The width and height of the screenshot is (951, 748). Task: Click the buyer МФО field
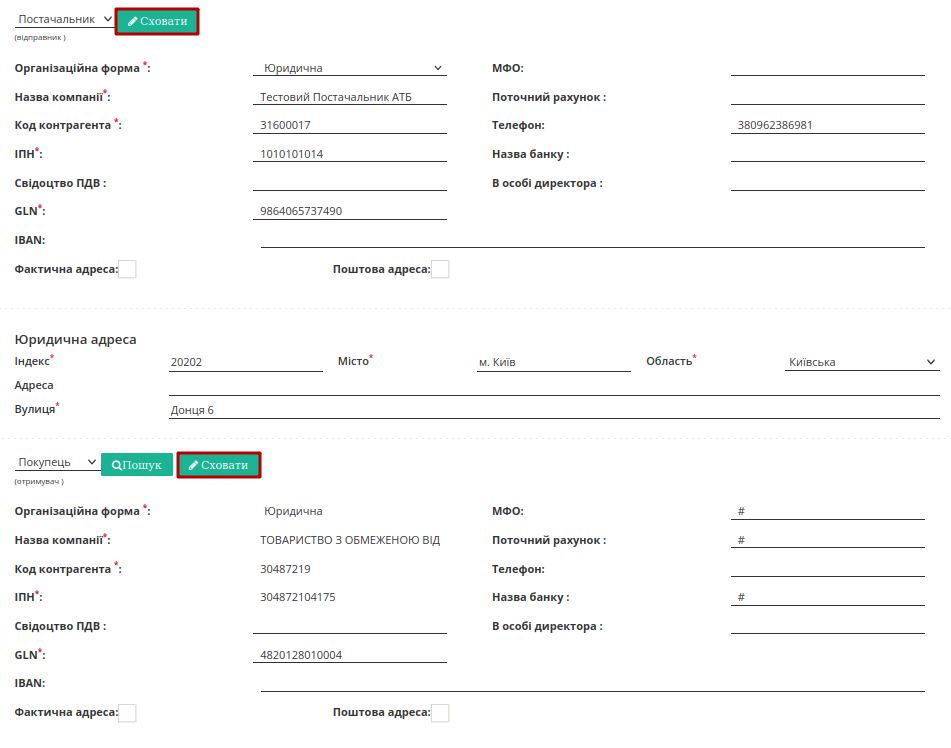coord(828,511)
